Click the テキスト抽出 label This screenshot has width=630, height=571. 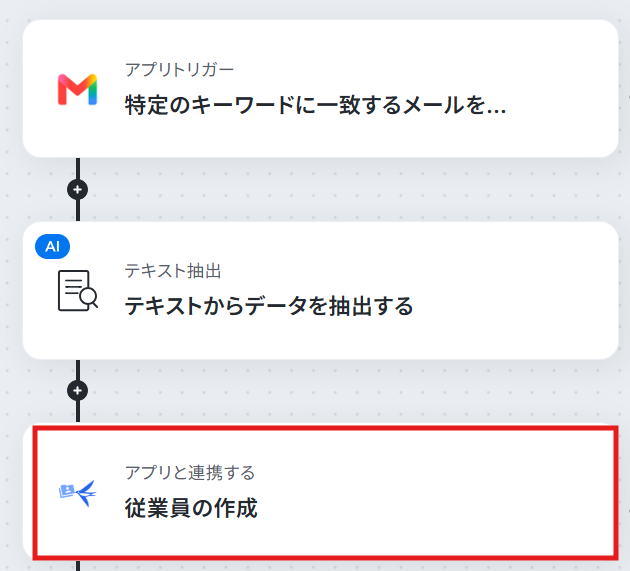173,271
